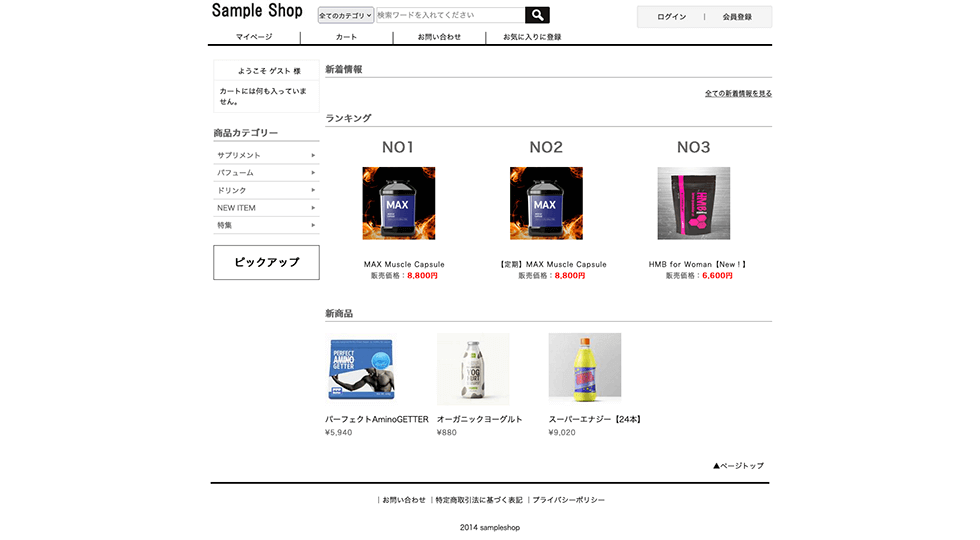
Task: Expand the ドリンク category arrow
Action: click(x=313, y=190)
